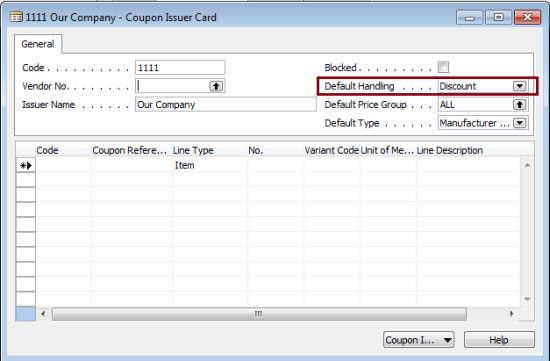Screen dimensions: 550x361
Task: Click the vertical scrollbar's down arrow
Action: point(527,299)
